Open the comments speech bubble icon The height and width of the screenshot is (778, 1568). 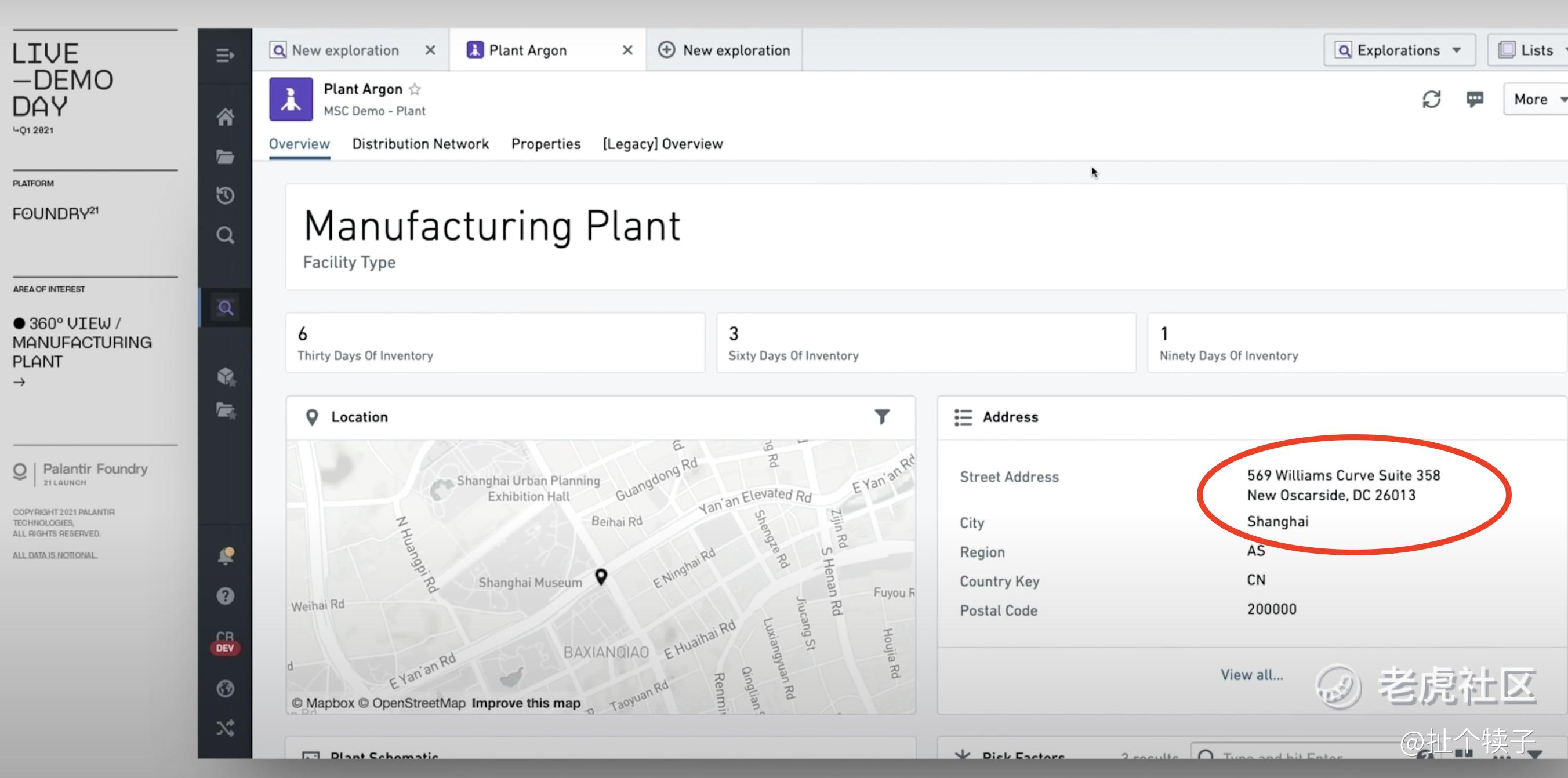pos(1474,99)
